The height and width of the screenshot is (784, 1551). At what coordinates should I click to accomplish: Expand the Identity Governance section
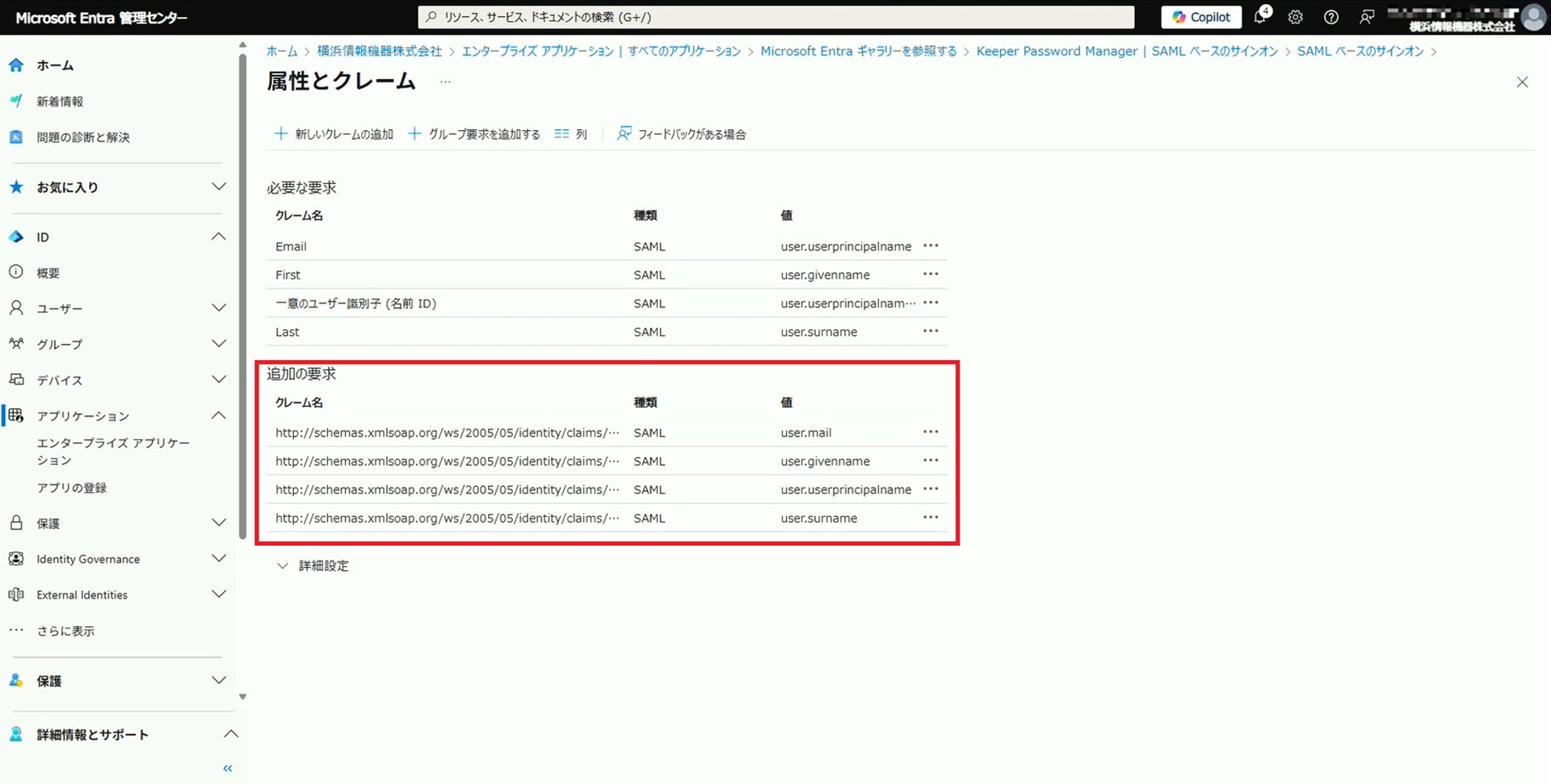click(218, 559)
